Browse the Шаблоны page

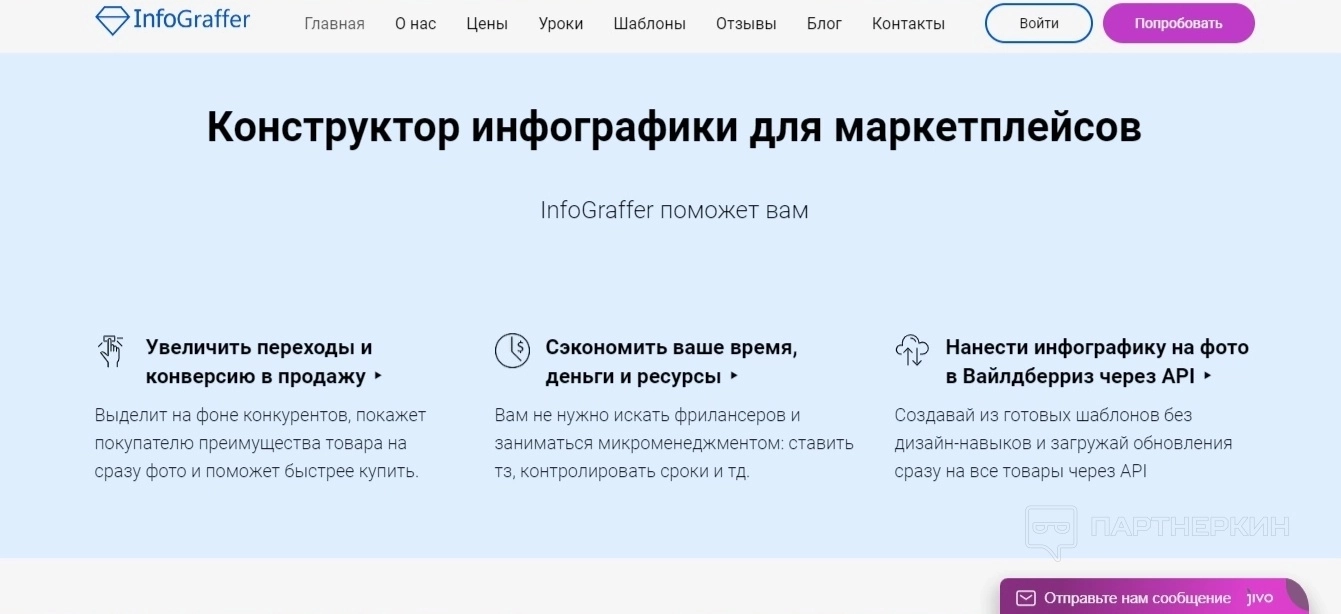pyautogui.click(x=650, y=24)
